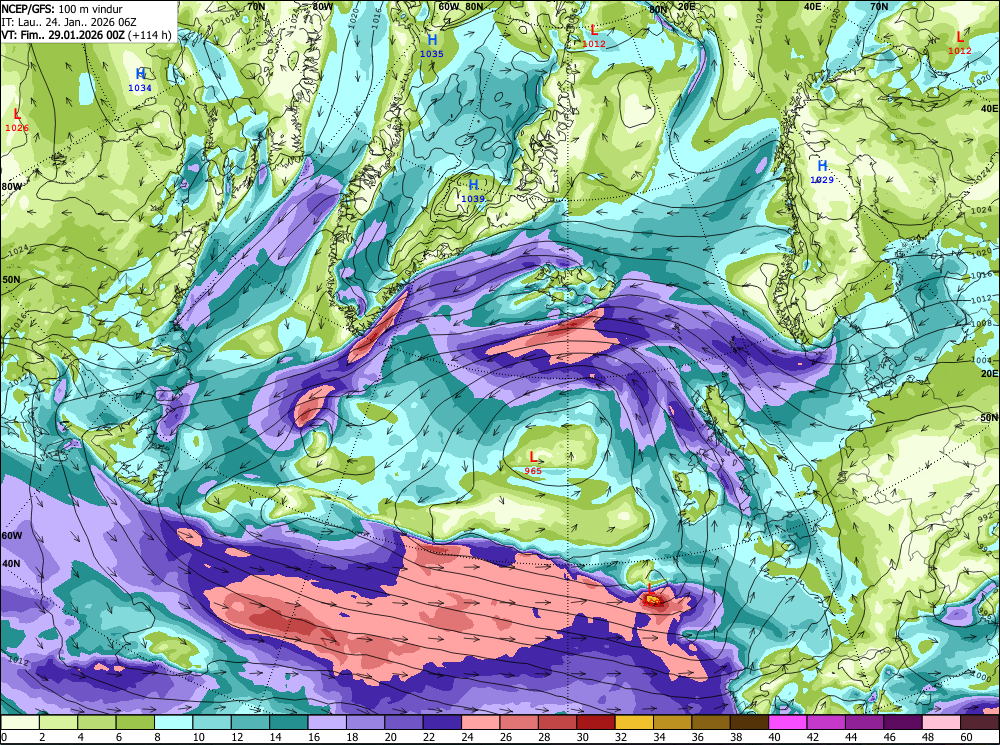
Task: Click the salmon legend swatch between 24 and 26
Action: pyautogui.click(x=481, y=722)
